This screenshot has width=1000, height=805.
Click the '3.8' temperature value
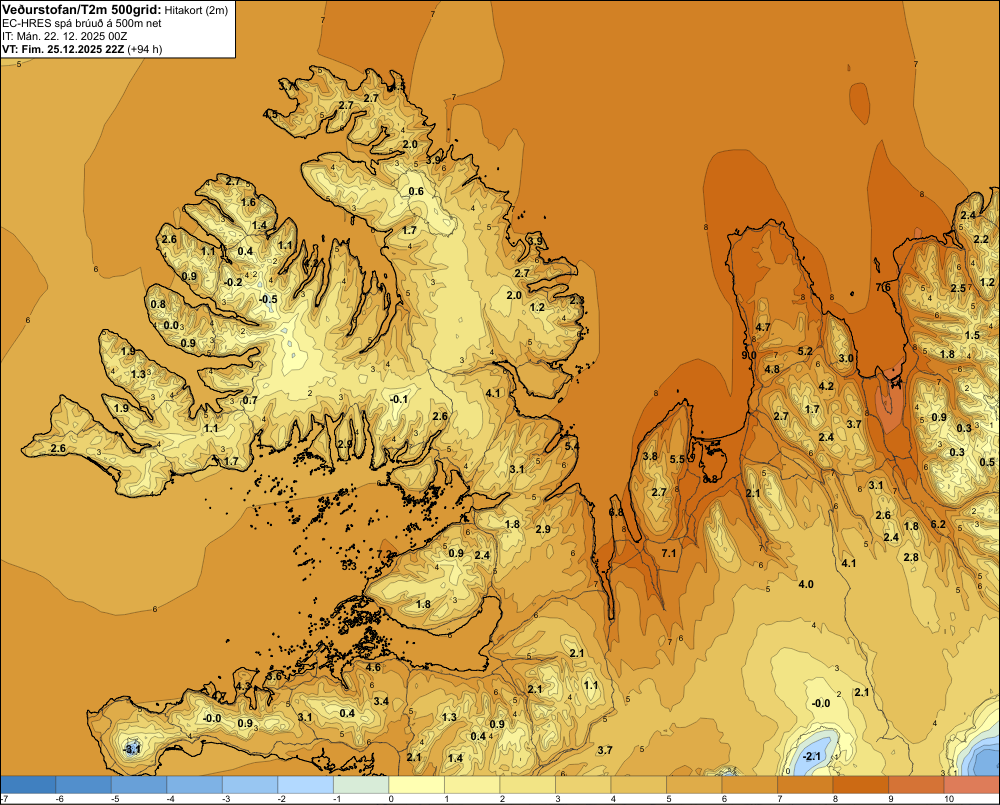click(650, 456)
